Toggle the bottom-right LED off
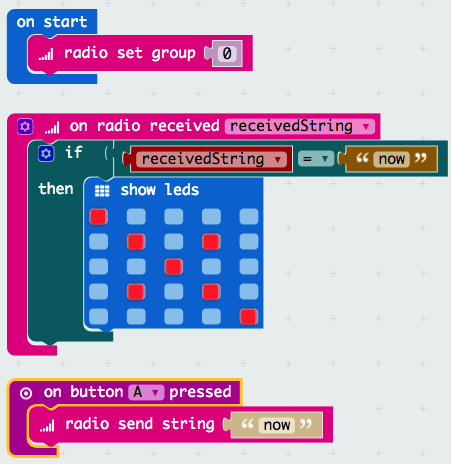The height and width of the screenshot is (464, 451). click(x=249, y=317)
